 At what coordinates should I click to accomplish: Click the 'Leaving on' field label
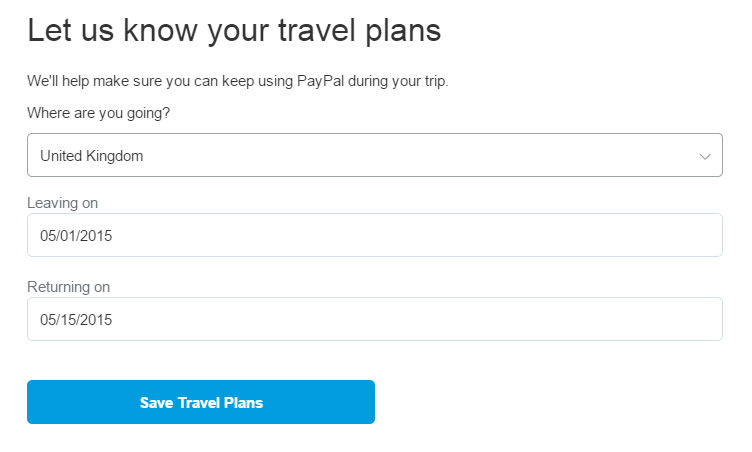[62, 203]
